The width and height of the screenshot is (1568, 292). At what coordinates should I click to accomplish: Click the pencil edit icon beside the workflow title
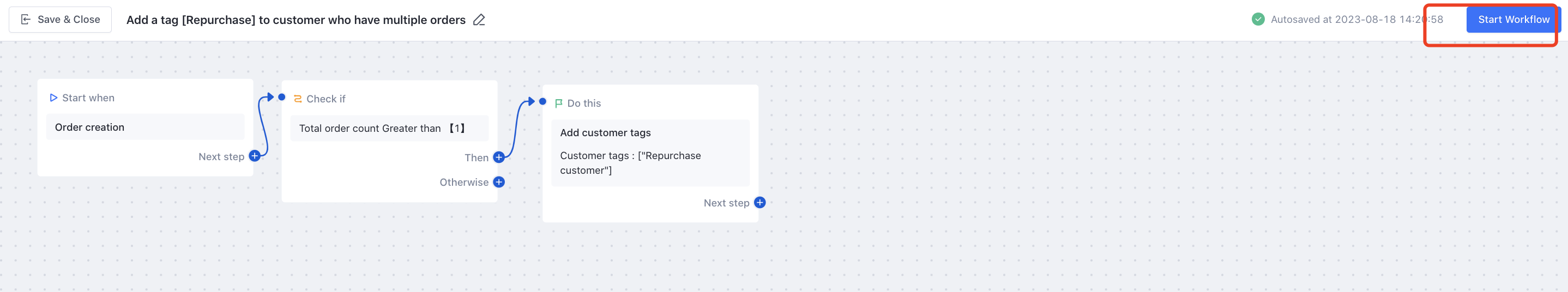click(x=479, y=20)
